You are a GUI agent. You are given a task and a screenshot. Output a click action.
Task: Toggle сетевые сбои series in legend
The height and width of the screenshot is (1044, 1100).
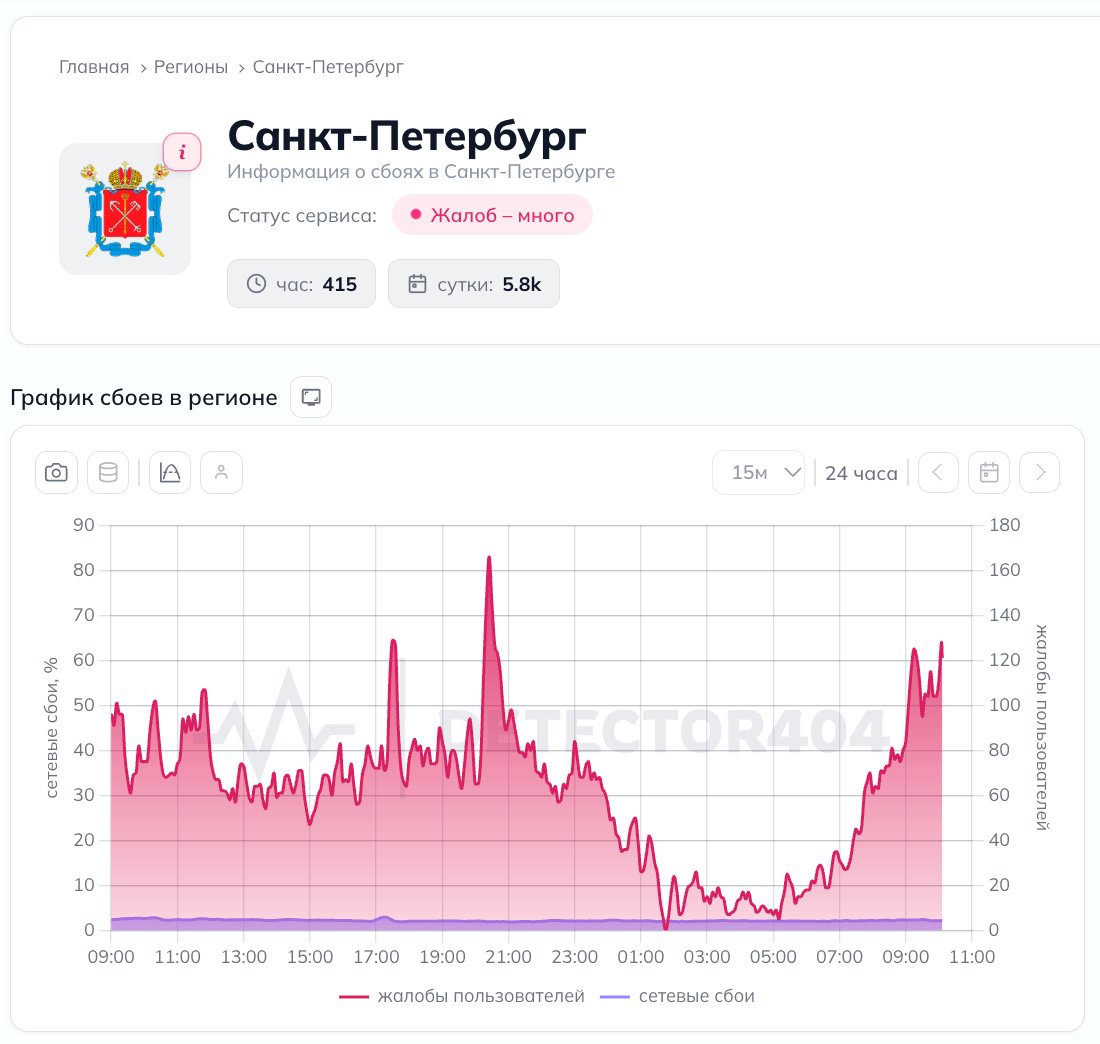[x=678, y=996]
